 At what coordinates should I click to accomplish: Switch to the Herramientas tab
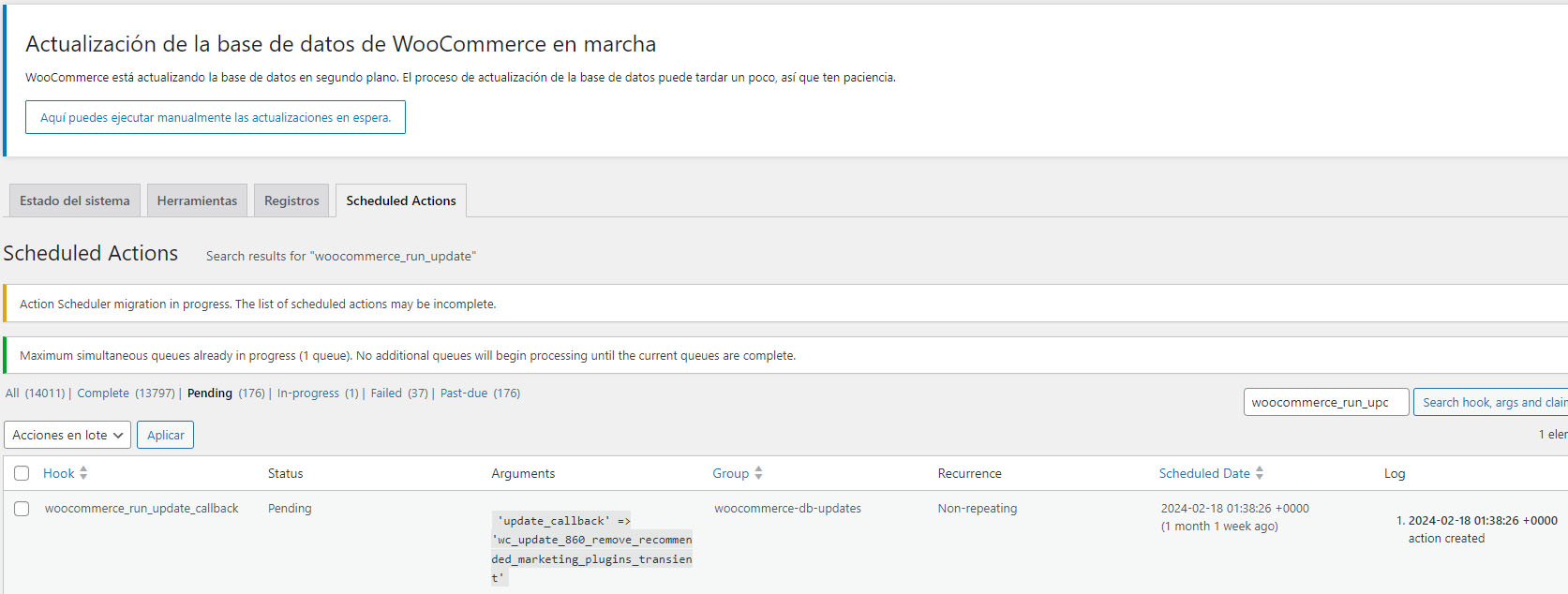[197, 200]
